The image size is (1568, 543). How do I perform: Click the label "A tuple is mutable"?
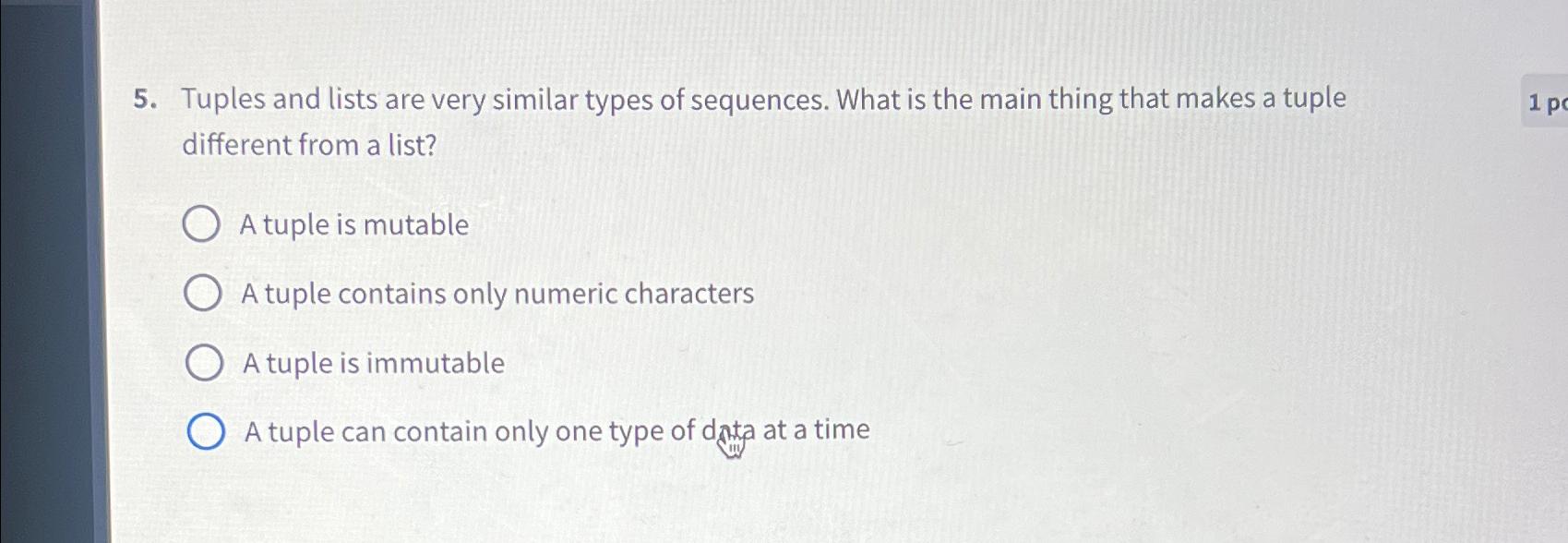pyautogui.click(x=353, y=224)
